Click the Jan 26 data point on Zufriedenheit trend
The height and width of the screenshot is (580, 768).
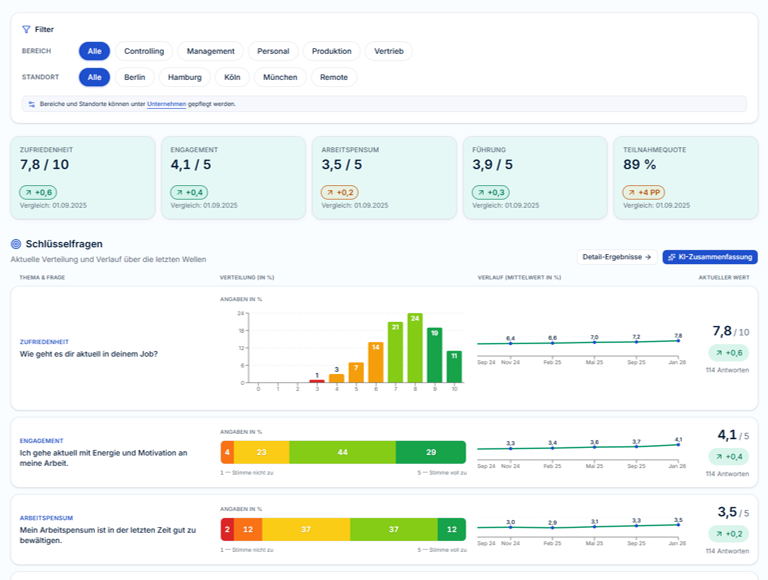[678, 340]
